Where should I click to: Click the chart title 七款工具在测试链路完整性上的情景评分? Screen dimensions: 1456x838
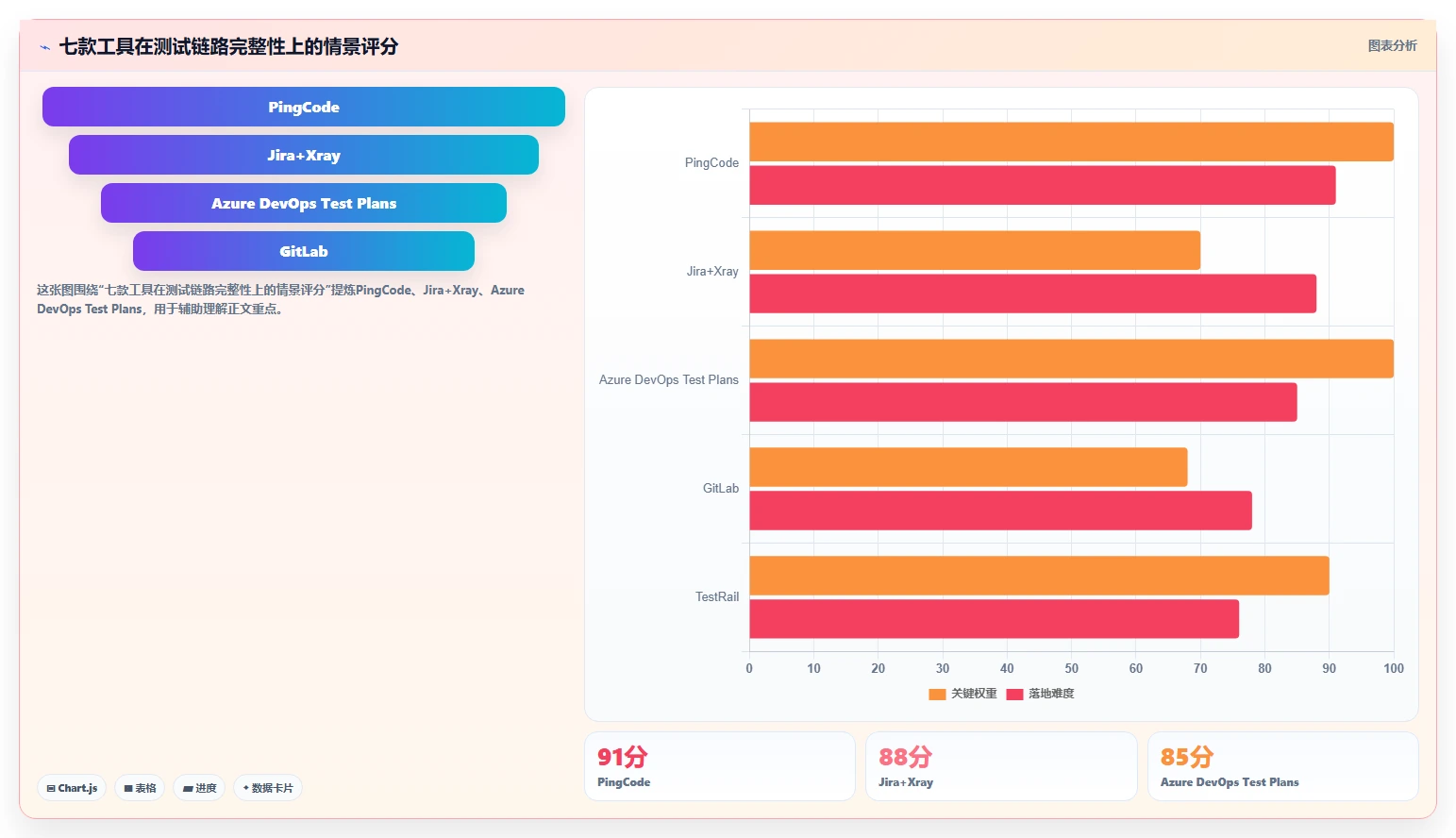click(x=228, y=46)
